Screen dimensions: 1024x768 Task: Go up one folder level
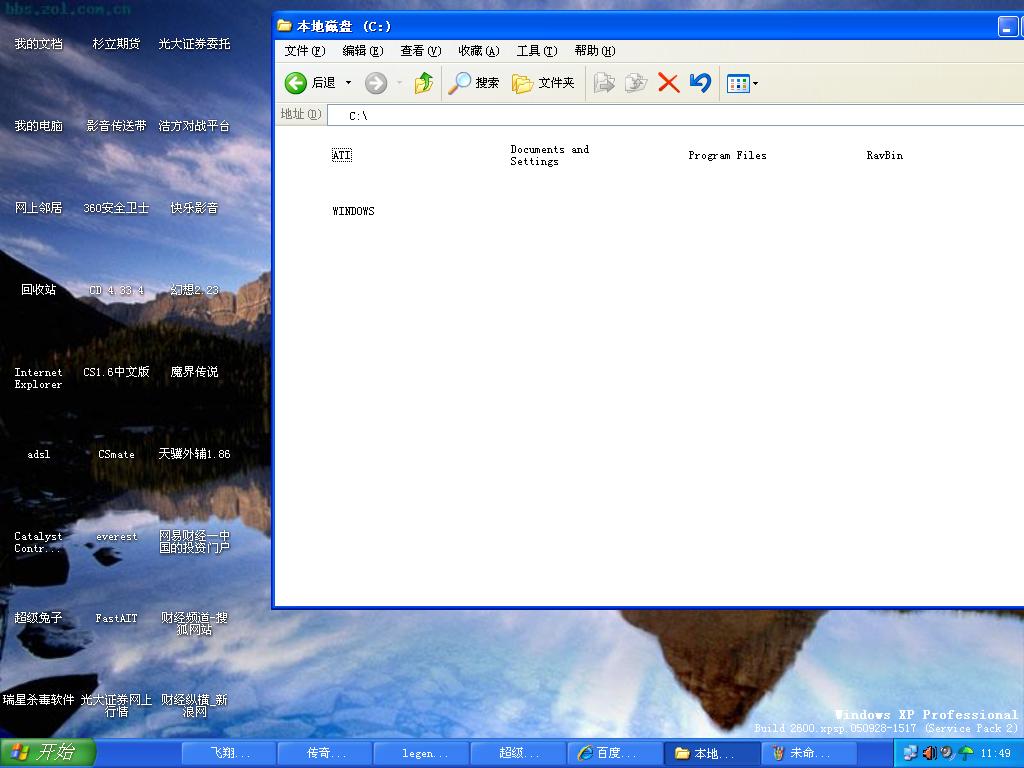tap(424, 83)
